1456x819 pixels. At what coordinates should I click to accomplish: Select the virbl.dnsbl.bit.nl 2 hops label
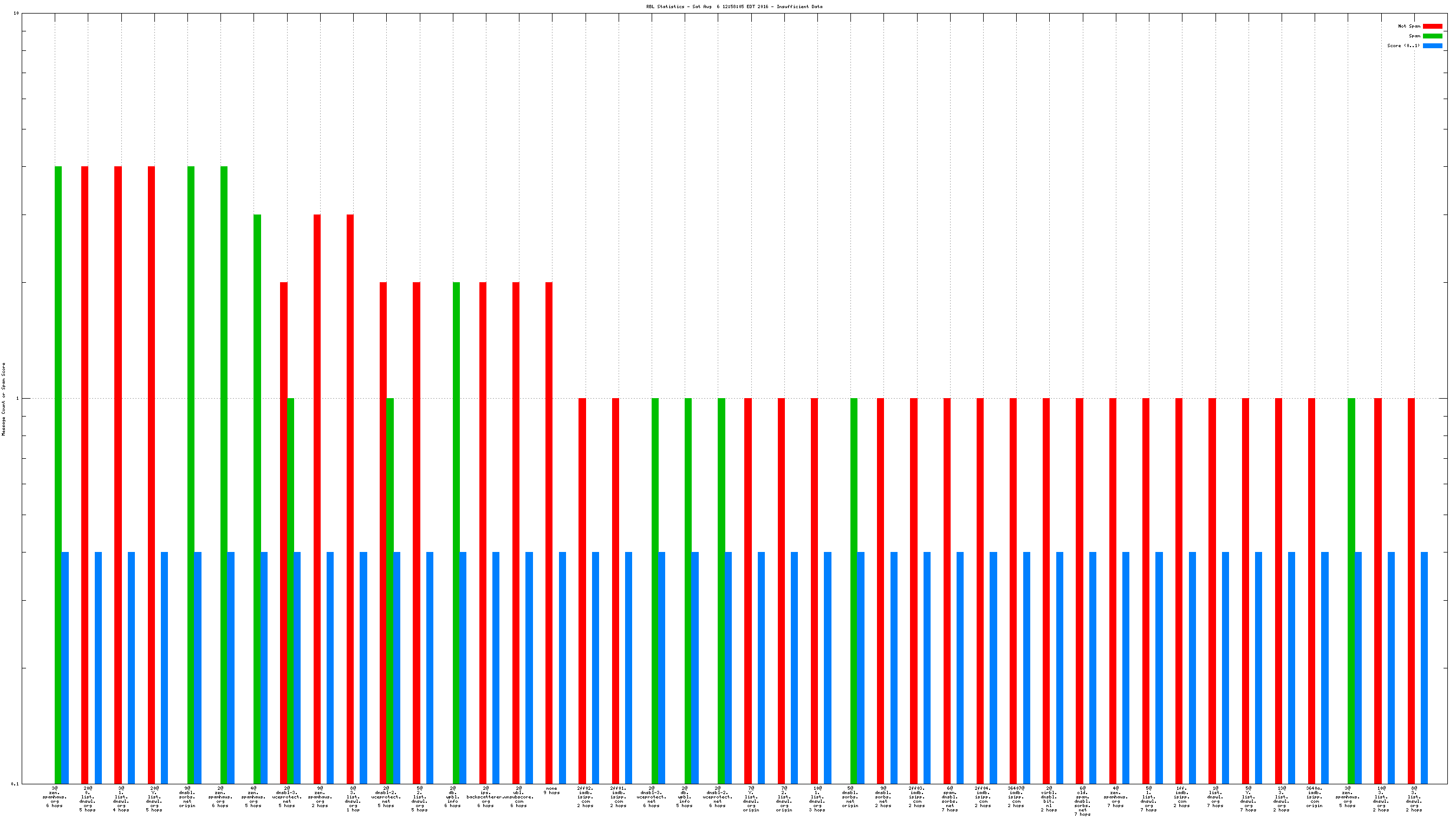coord(1049,798)
